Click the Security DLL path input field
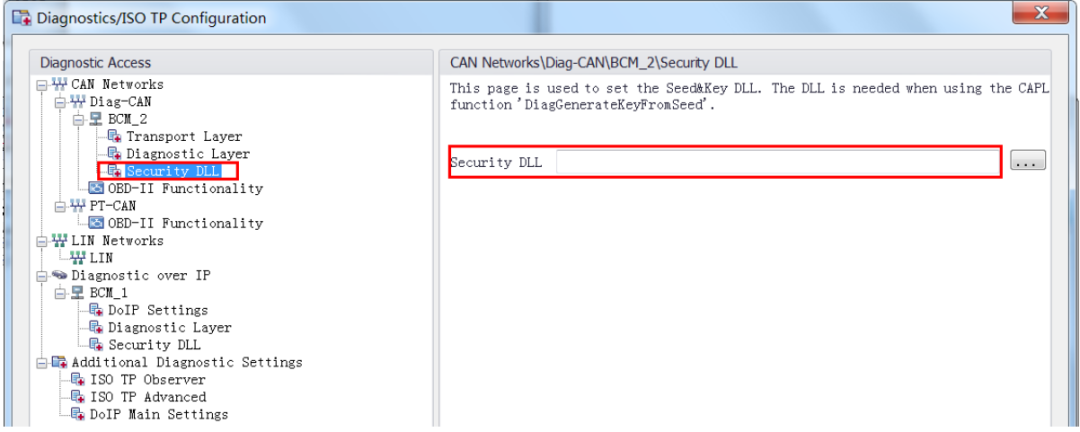 [778, 163]
